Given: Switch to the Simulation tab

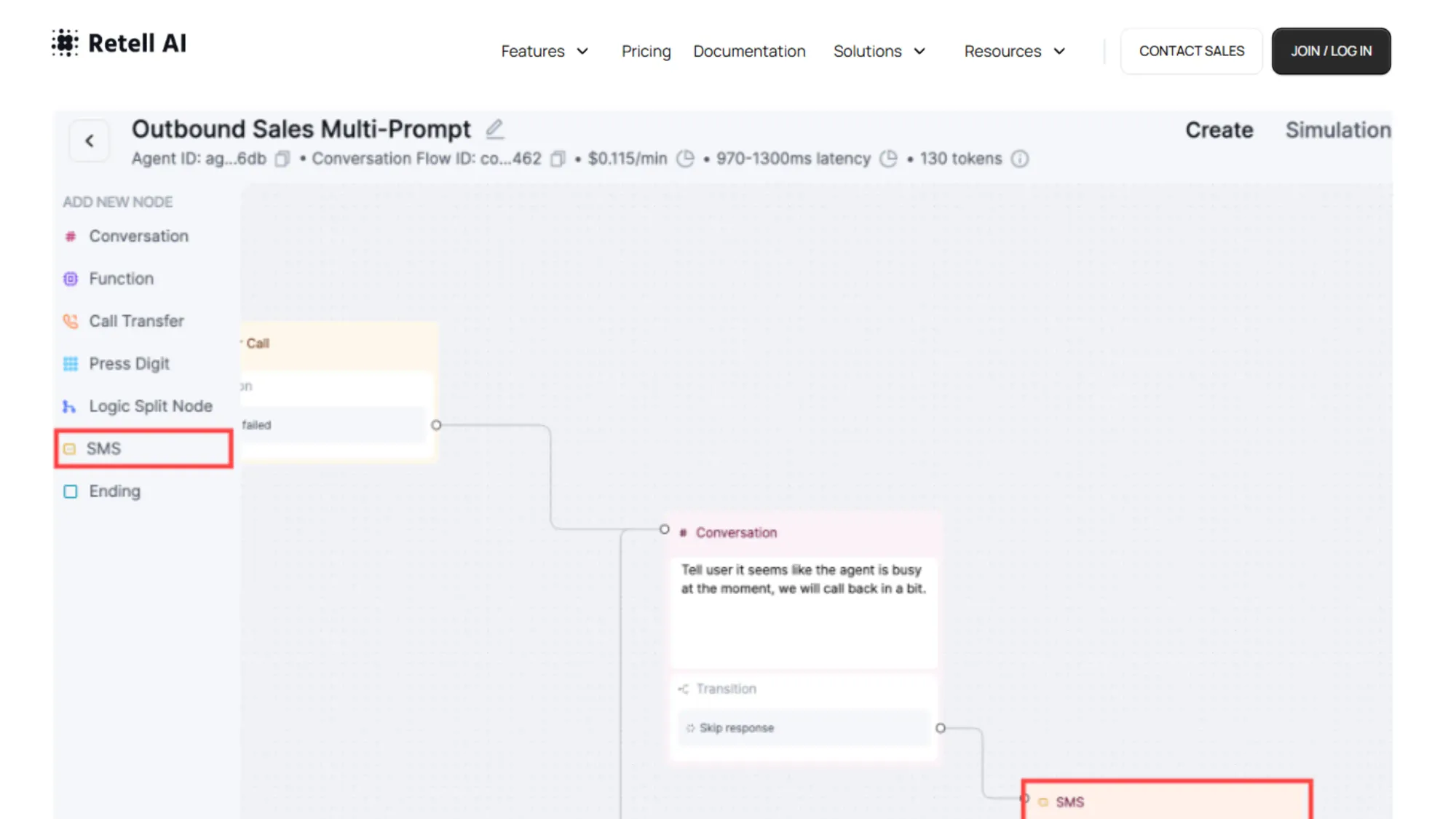Looking at the screenshot, I should [1338, 130].
